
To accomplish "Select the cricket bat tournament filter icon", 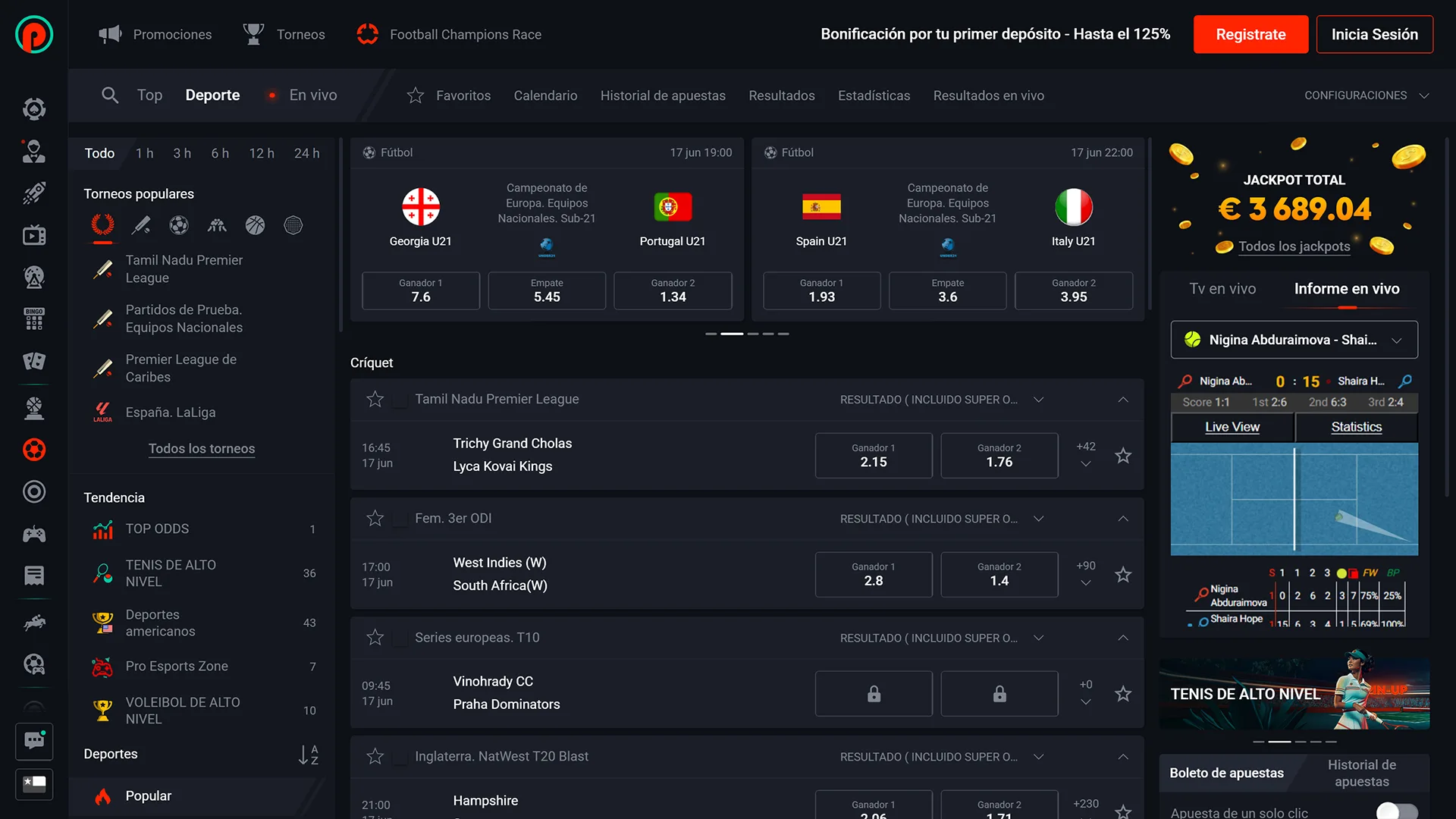I will coord(141,225).
